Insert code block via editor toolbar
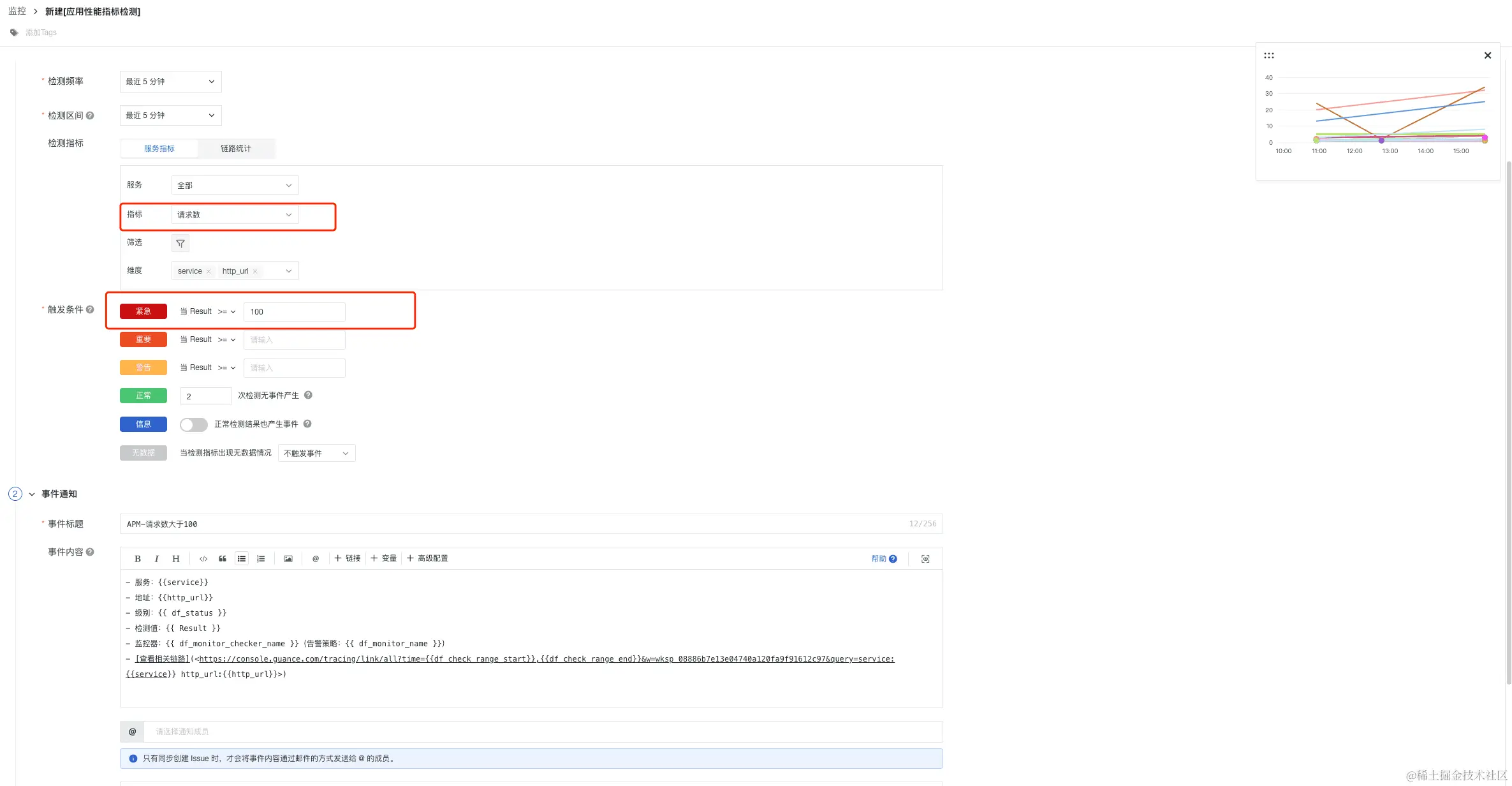The image size is (1512, 786). point(203,559)
